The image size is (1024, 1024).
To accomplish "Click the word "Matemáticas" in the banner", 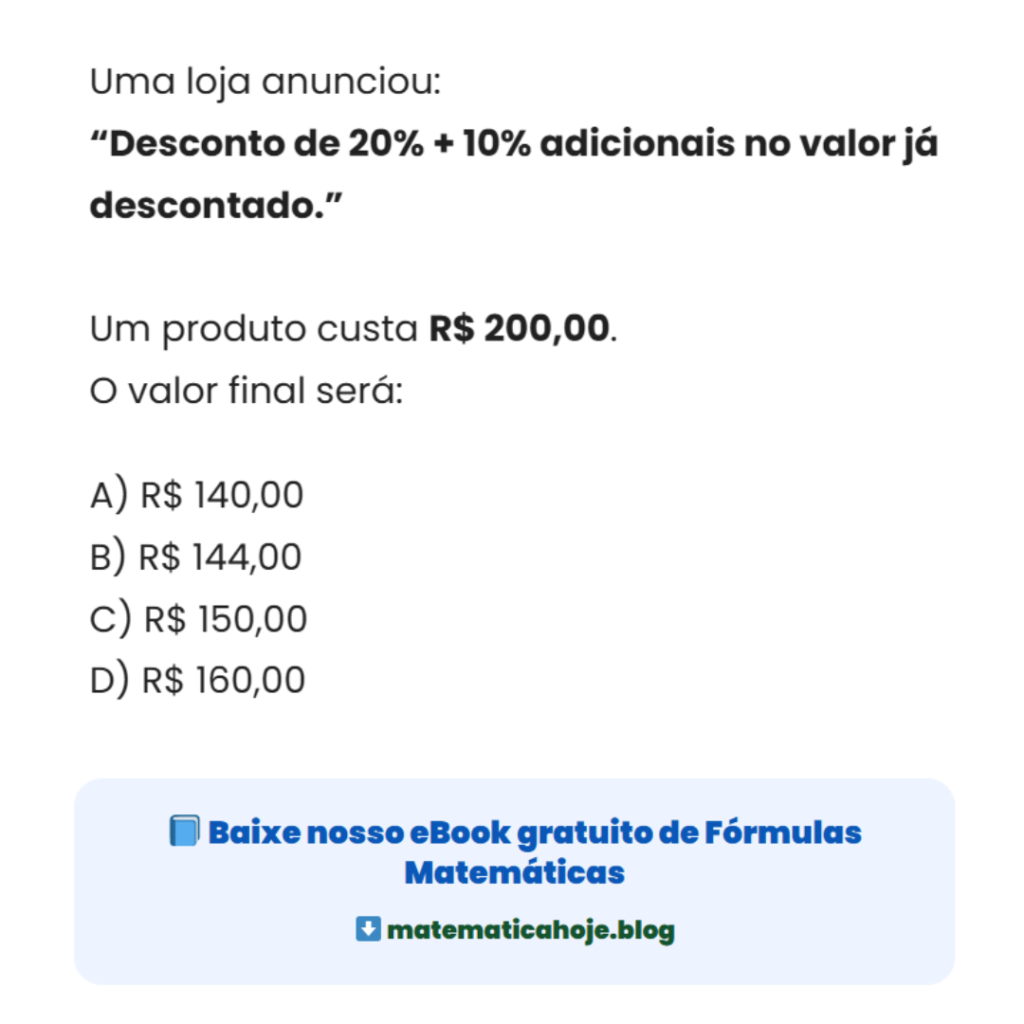I will click(x=514, y=872).
